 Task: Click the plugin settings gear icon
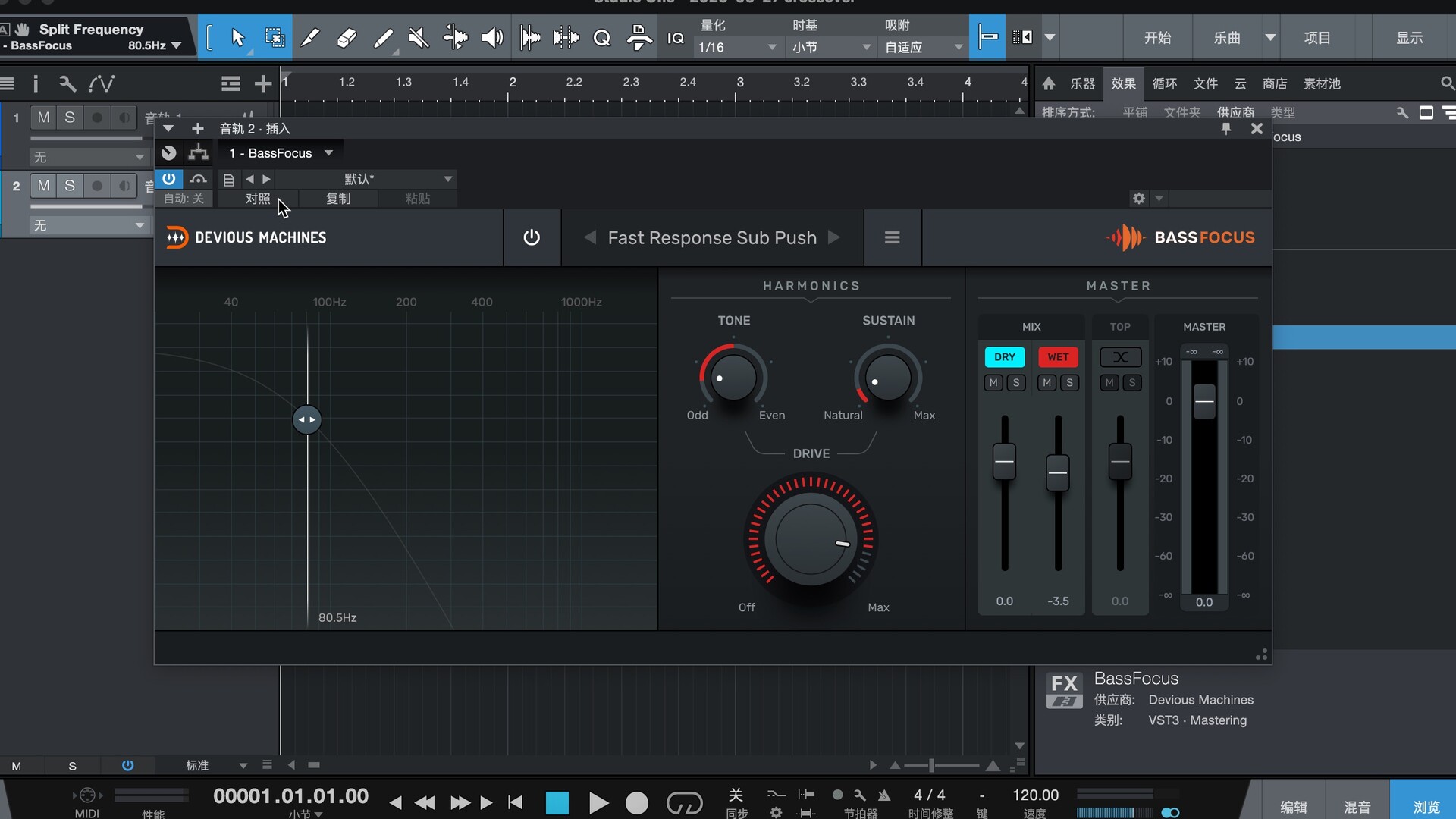1138,199
